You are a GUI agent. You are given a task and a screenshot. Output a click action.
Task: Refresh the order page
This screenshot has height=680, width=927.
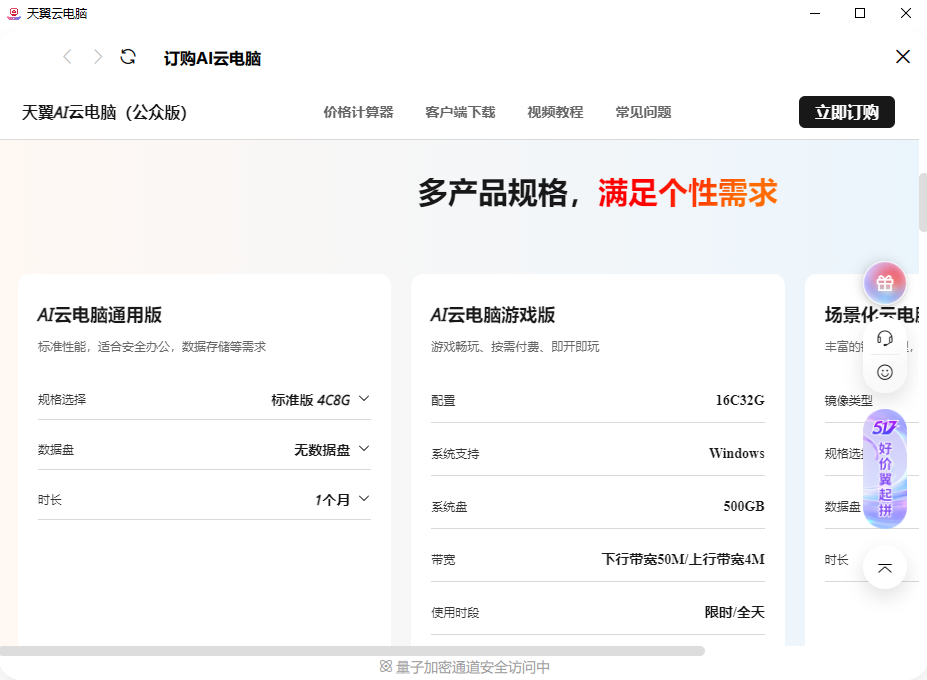tap(128, 57)
